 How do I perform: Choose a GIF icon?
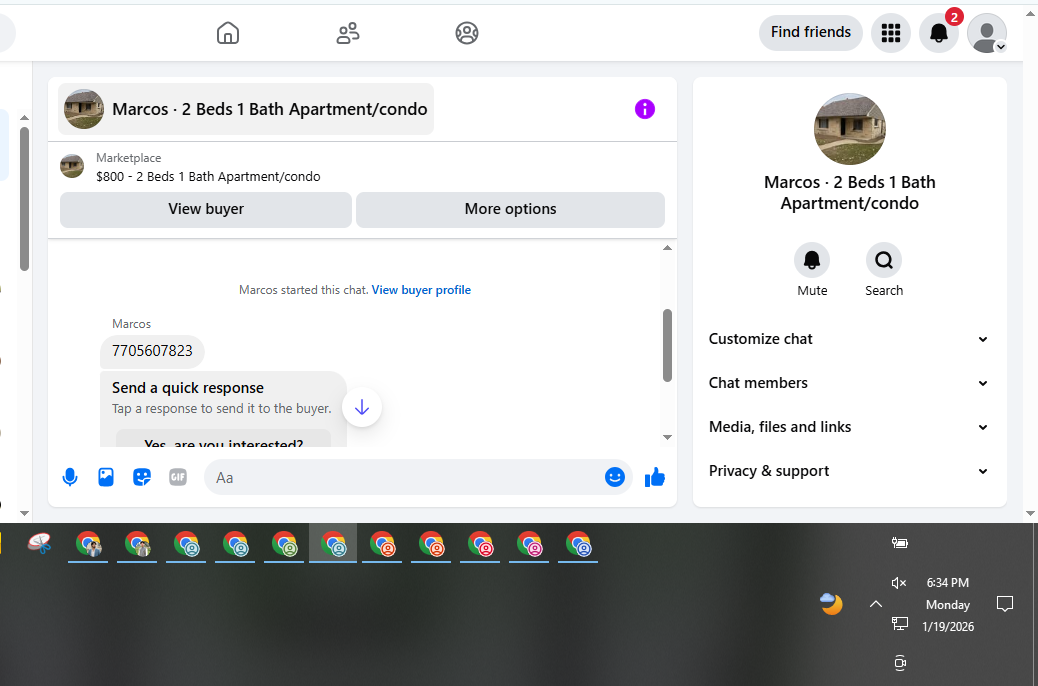[177, 477]
